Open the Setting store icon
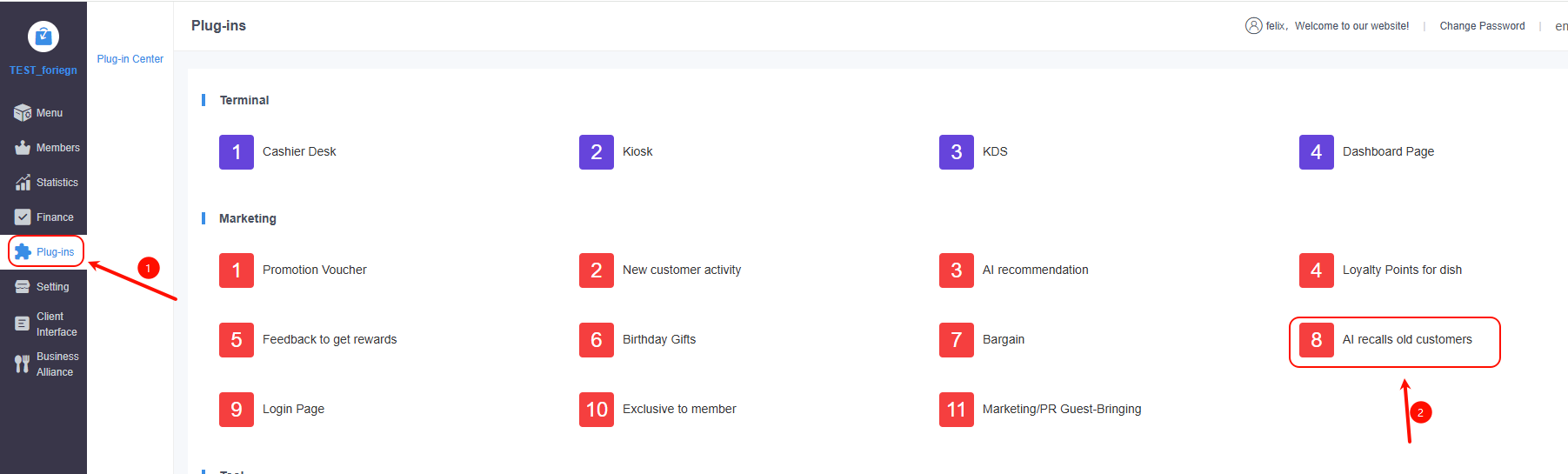 click(23, 287)
